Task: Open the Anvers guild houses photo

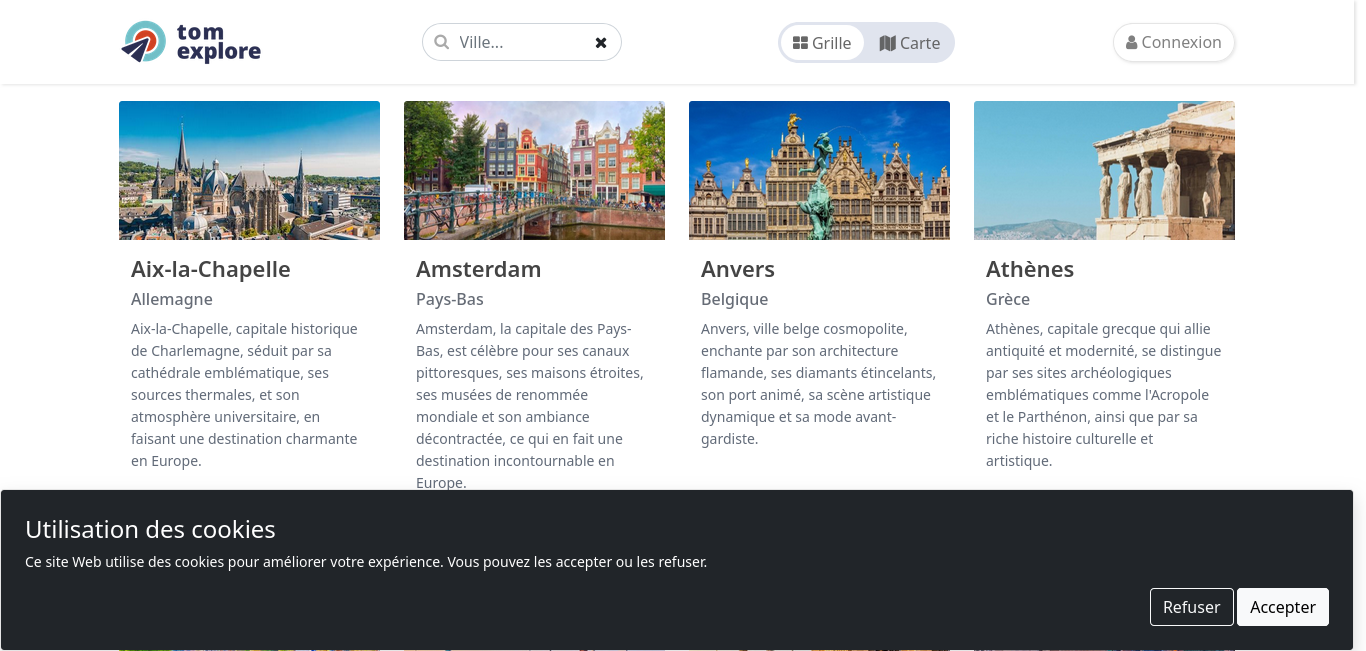Action: [x=819, y=170]
